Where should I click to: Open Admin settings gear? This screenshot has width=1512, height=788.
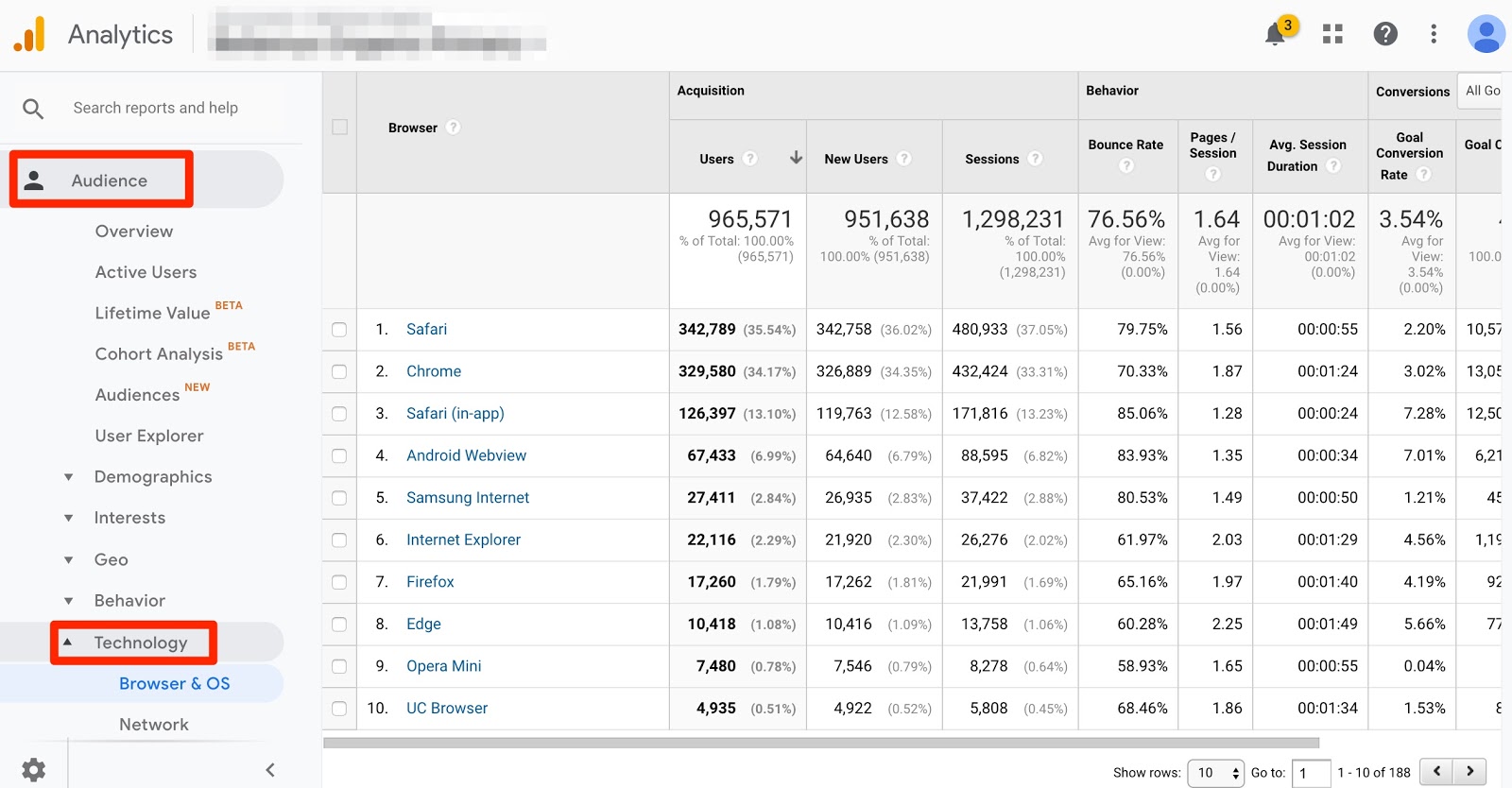click(x=33, y=770)
